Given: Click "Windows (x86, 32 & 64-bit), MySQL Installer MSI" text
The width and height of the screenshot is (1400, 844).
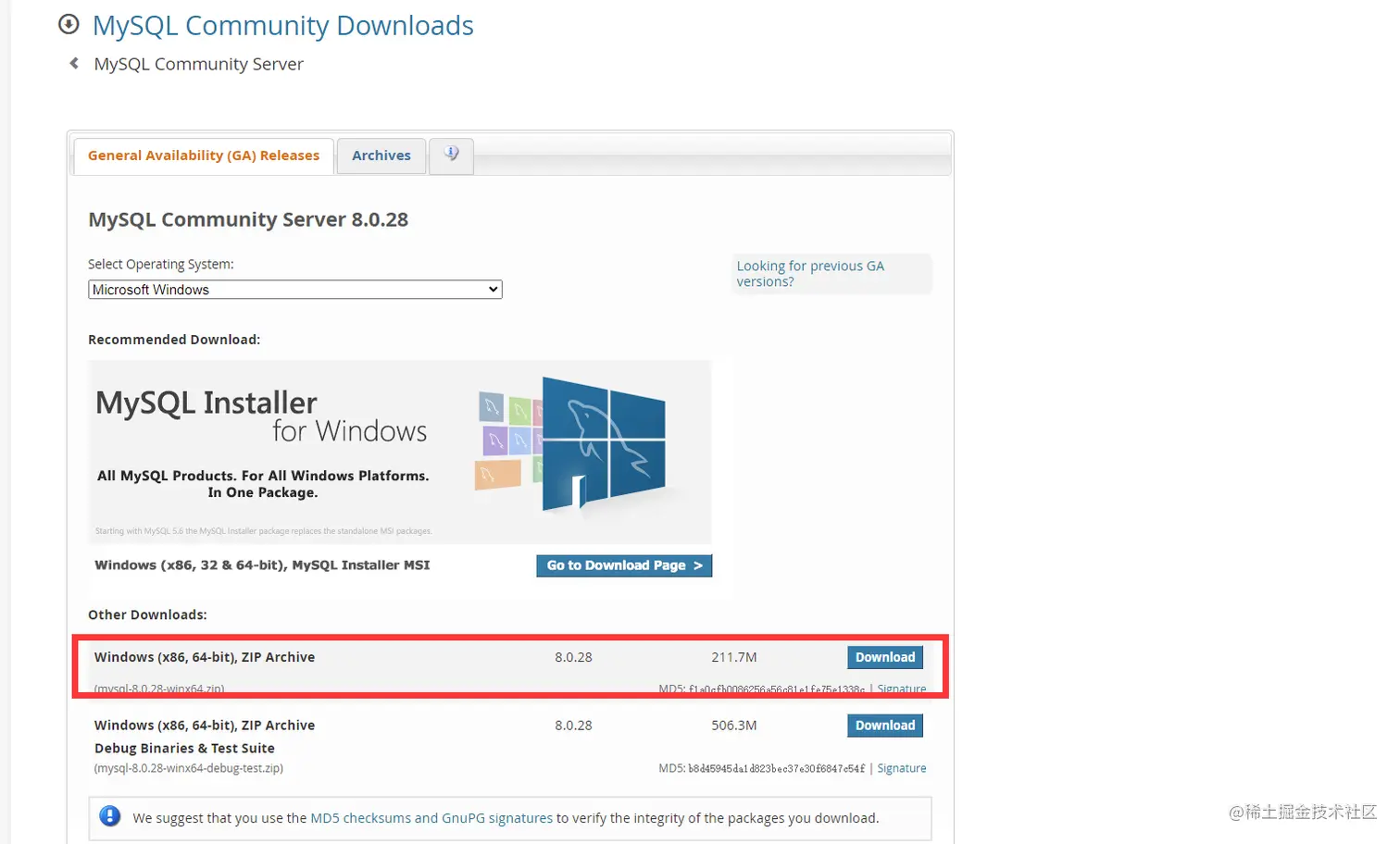Looking at the screenshot, I should [262, 565].
